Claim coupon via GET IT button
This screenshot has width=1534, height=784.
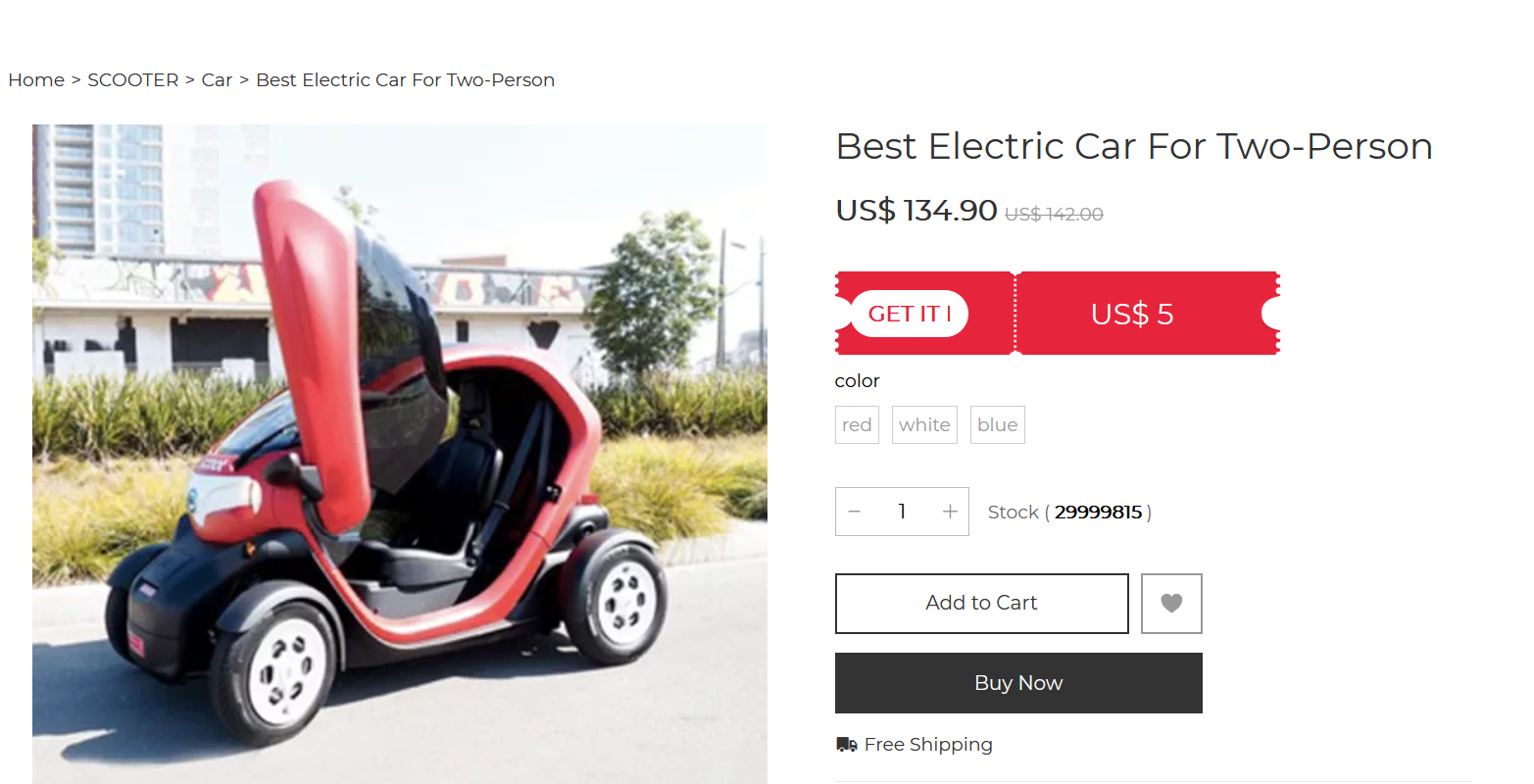910,314
